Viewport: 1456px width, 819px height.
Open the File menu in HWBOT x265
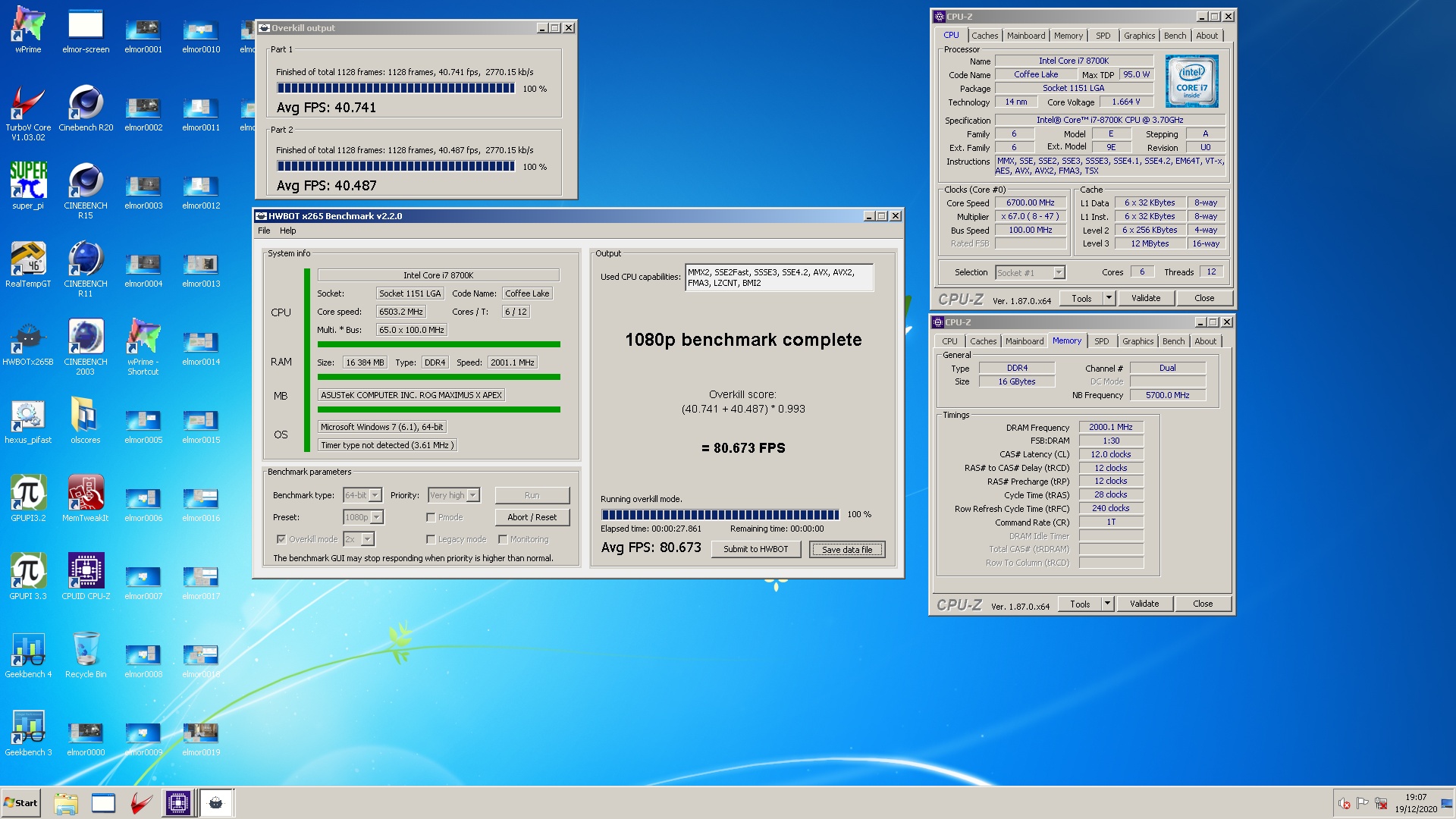(x=264, y=231)
